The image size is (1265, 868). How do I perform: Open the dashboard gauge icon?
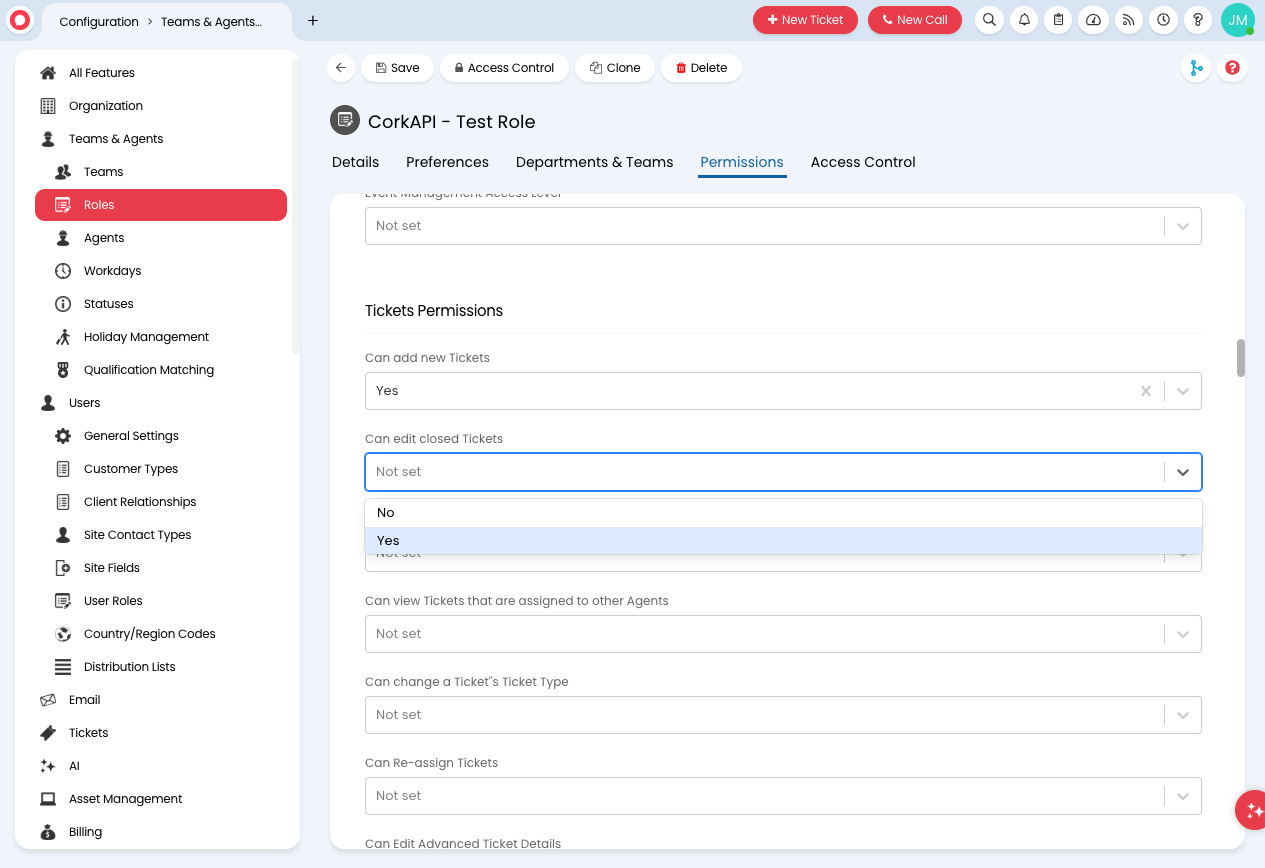[1094, 20]
